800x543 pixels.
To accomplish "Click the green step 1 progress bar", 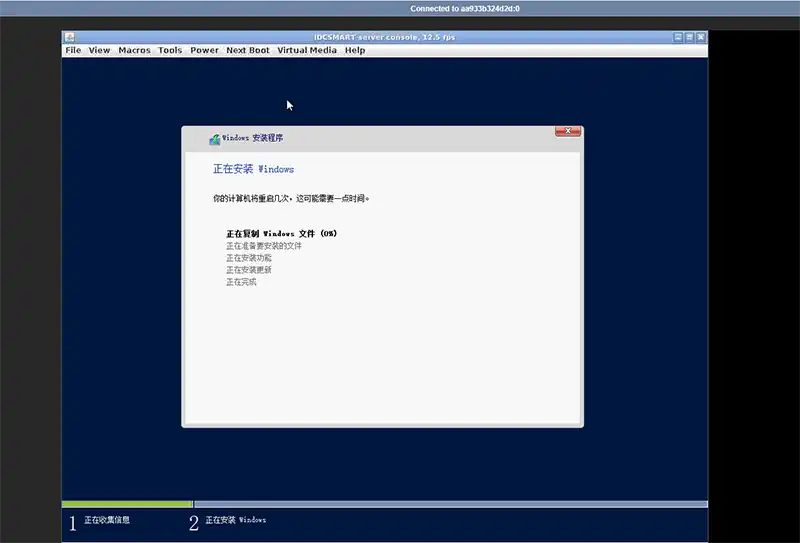I will click(x=127, y=504).
